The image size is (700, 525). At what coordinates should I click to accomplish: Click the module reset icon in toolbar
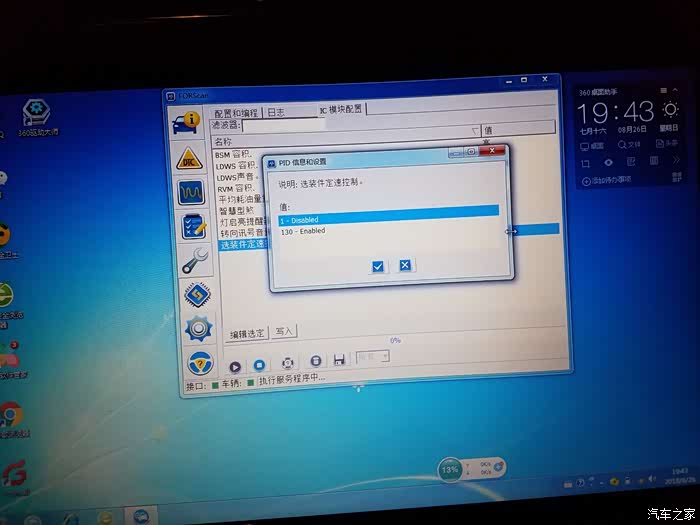click(x=288, y=363)
